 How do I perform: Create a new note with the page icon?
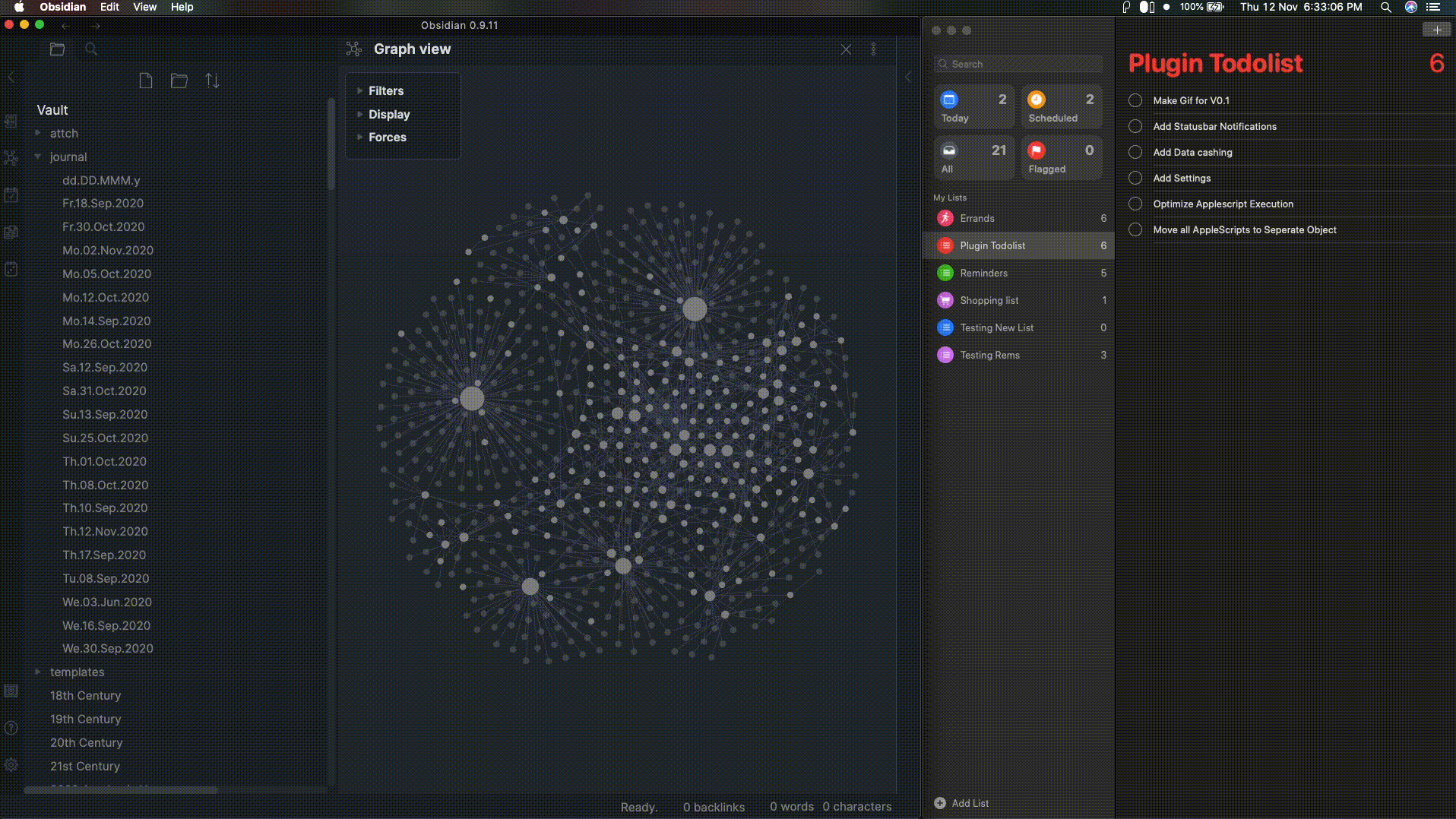[146, 81]
